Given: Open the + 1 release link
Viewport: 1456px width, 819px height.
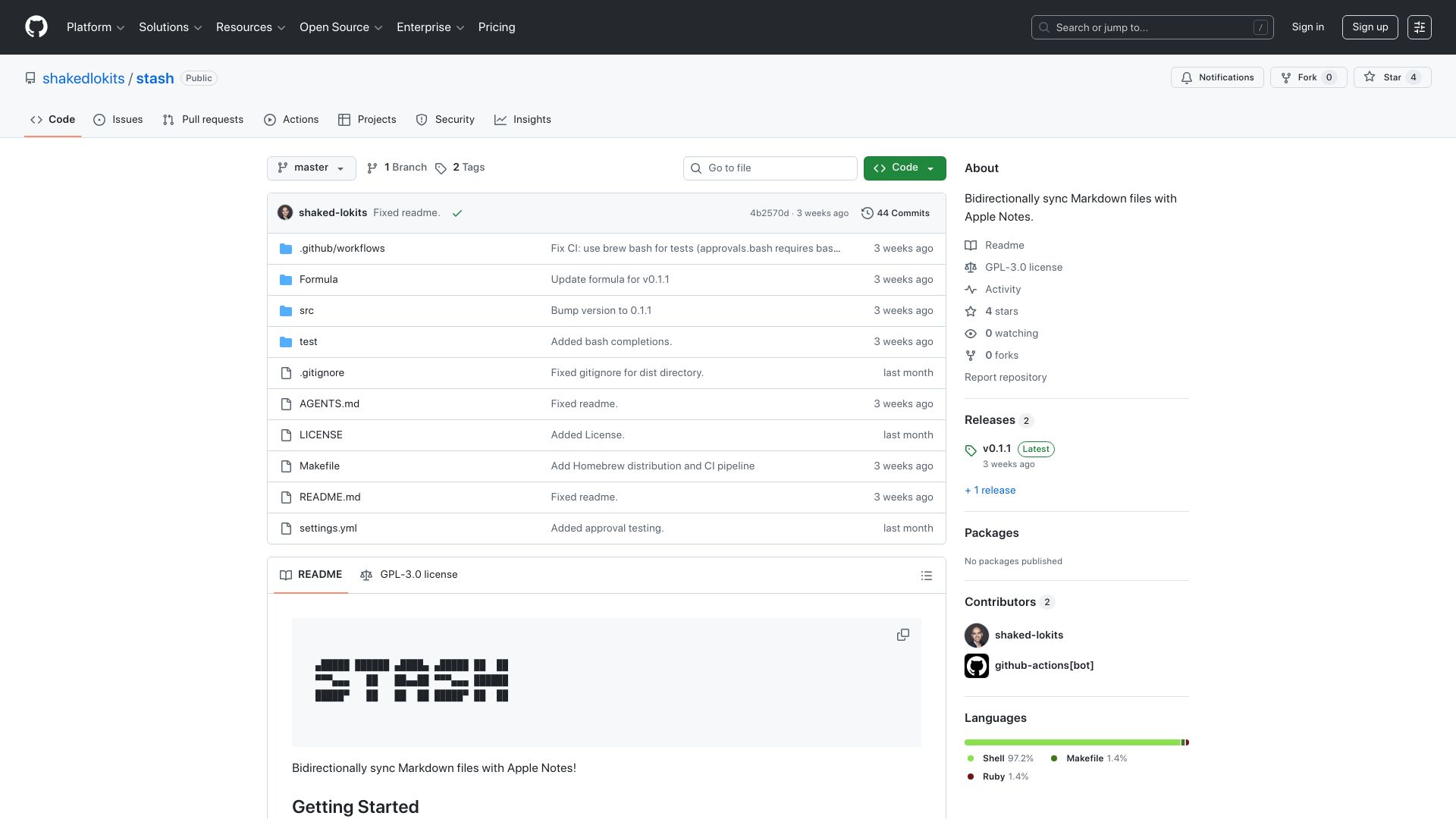Looking at the screenshot, I should (990, 491).
